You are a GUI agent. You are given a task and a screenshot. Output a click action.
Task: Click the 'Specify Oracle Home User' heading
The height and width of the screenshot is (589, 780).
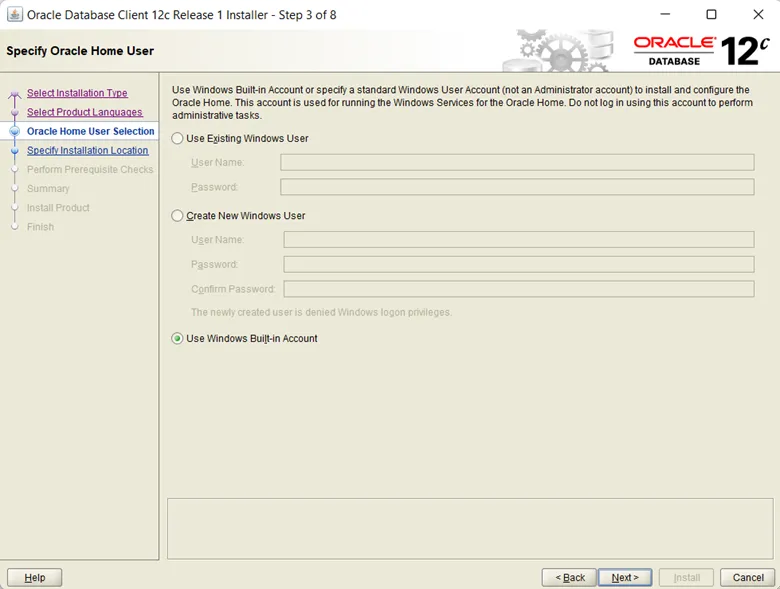click(80, 51)
